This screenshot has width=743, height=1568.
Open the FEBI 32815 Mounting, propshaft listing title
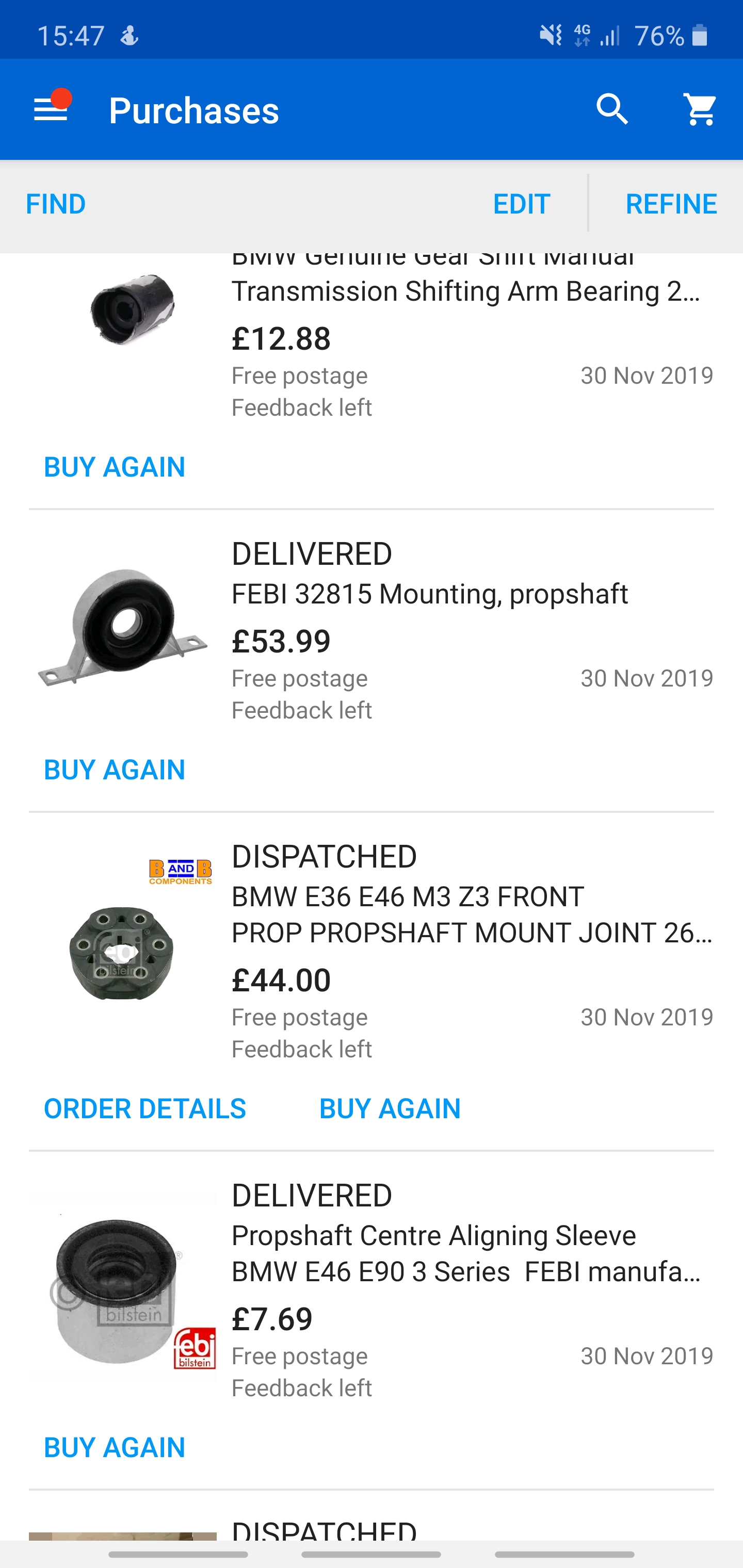click(x=429, y=594)
